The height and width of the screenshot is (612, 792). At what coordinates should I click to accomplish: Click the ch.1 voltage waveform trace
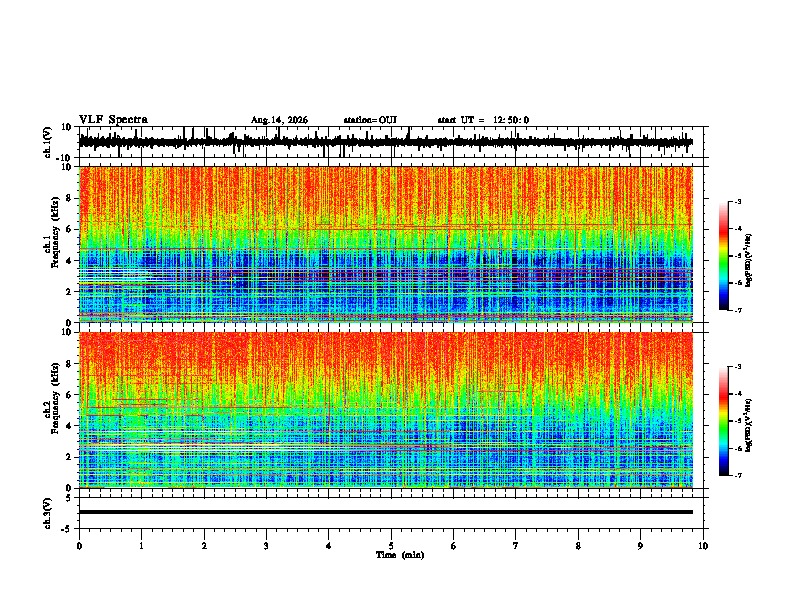386,142
